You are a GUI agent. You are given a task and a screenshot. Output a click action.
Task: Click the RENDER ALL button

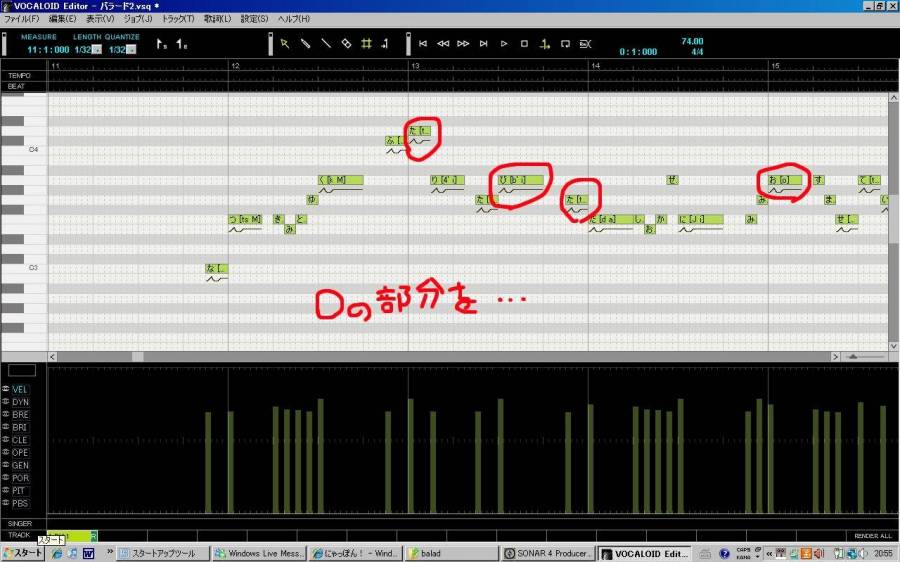coord(872,536)
